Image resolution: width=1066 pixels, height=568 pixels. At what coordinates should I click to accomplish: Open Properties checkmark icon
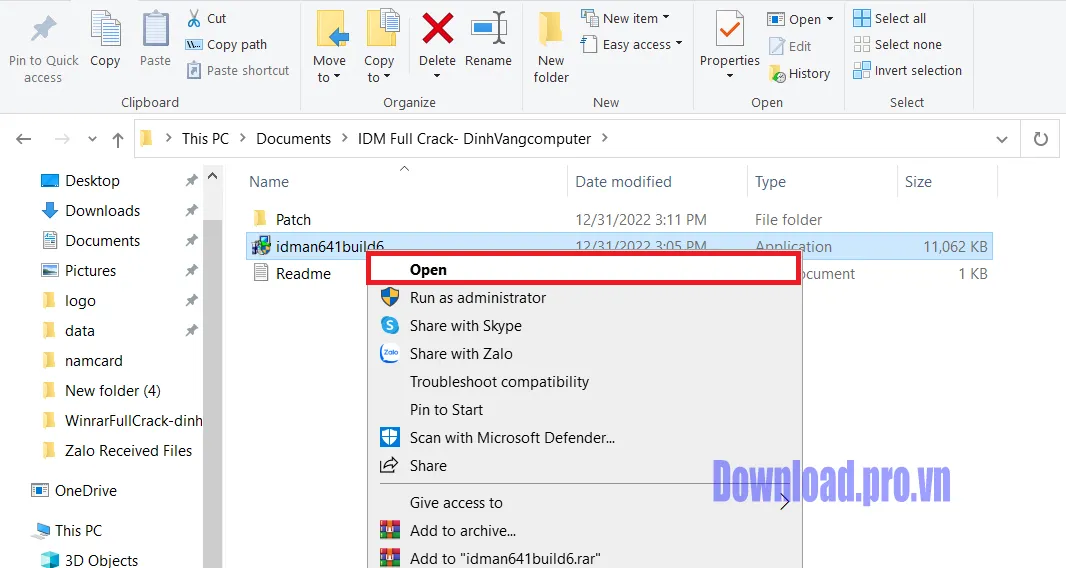tap(729, 32)
